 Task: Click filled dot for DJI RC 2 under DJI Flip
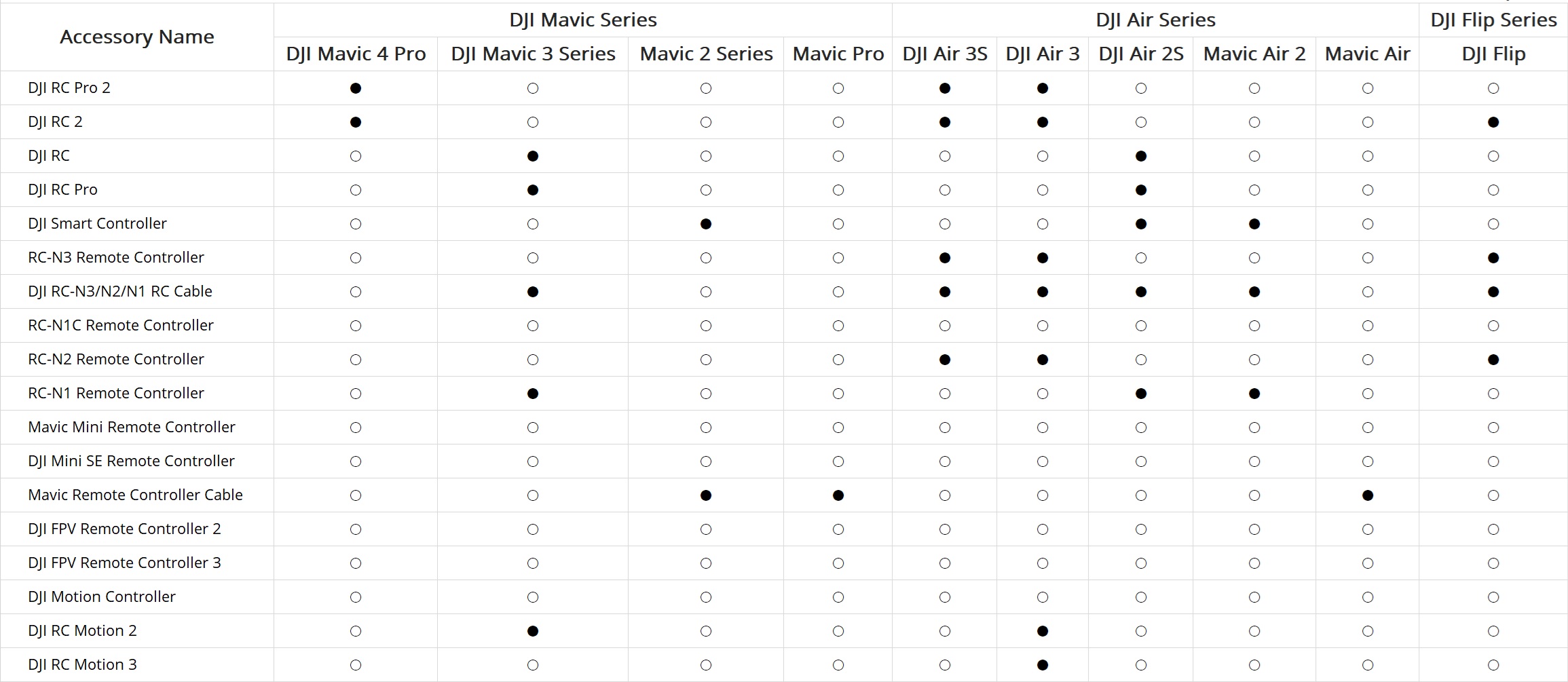1493,122
